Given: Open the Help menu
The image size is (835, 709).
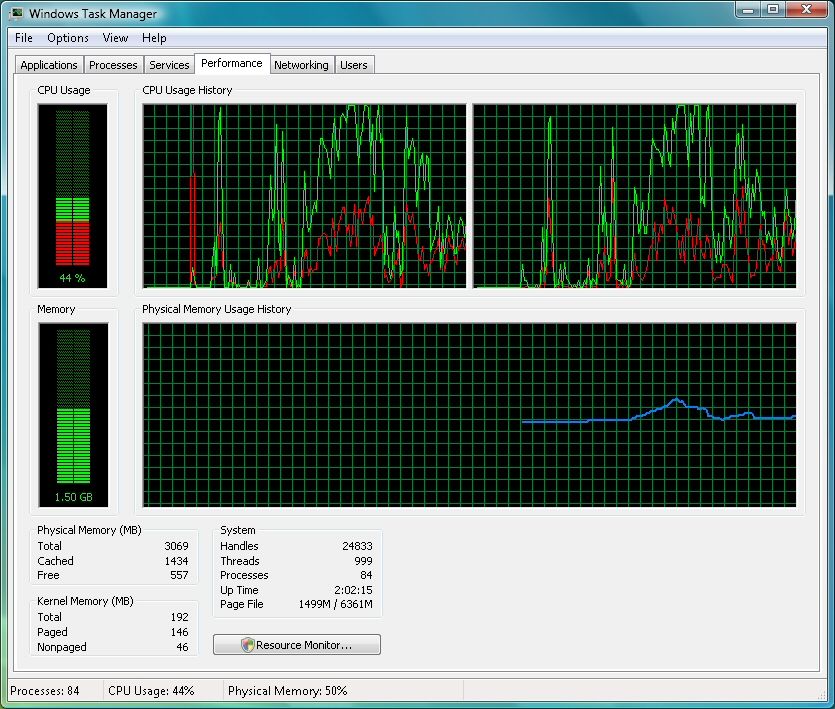Looking at the screenshot, I should pos(154,38).
